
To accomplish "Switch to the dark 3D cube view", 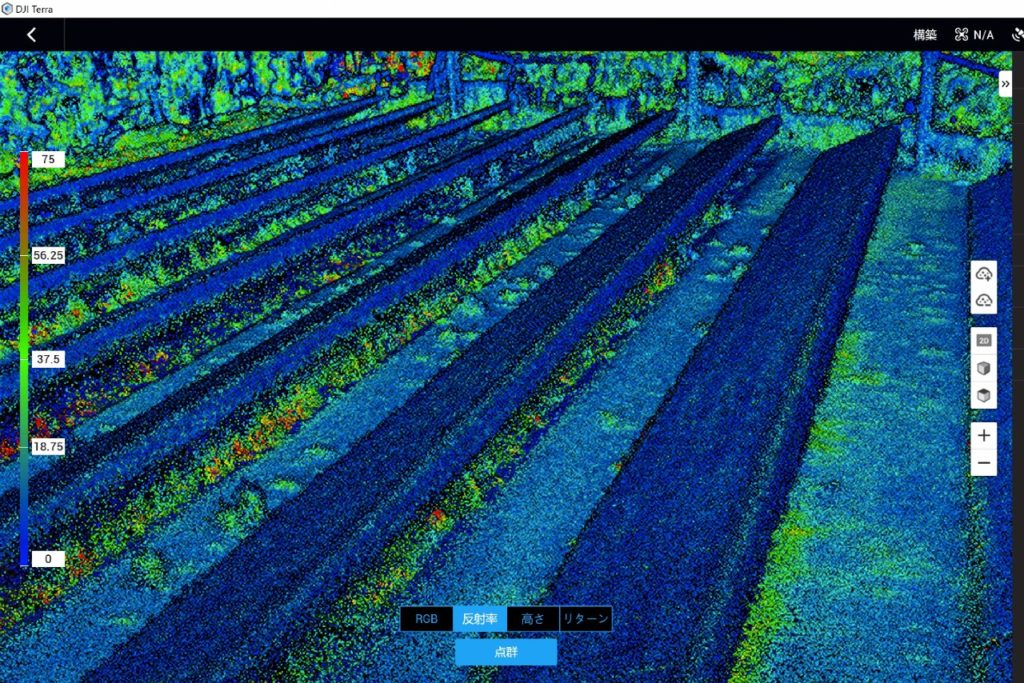I will tap(984, 395).
